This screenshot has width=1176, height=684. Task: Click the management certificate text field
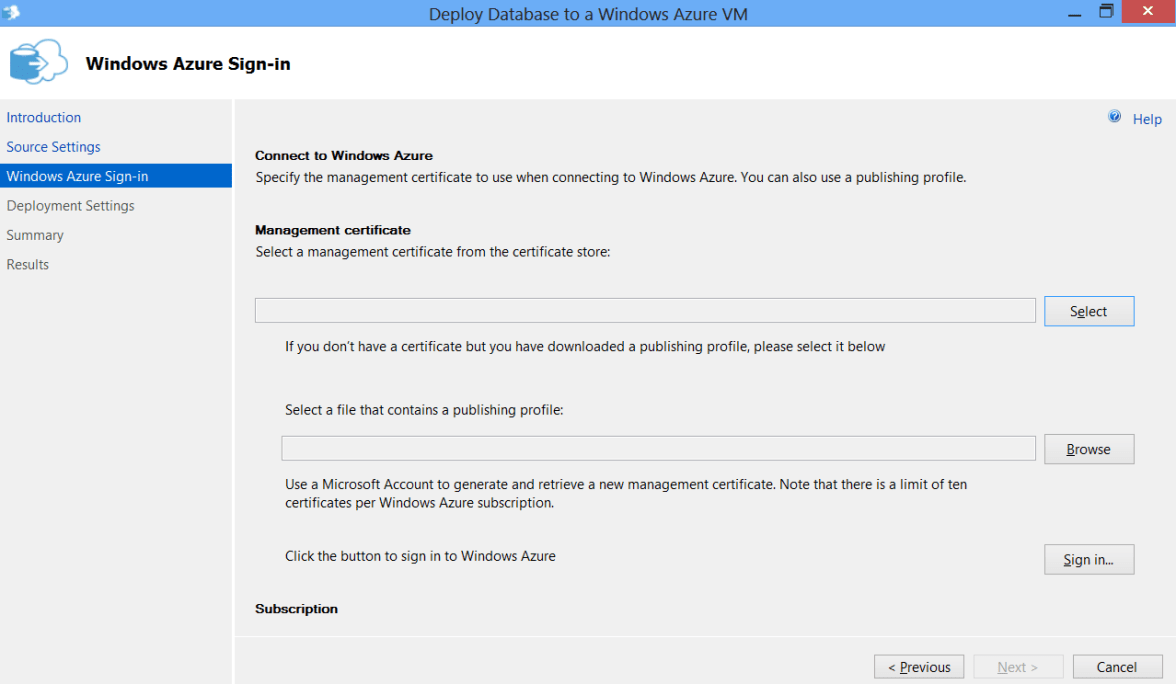(645, 311)
